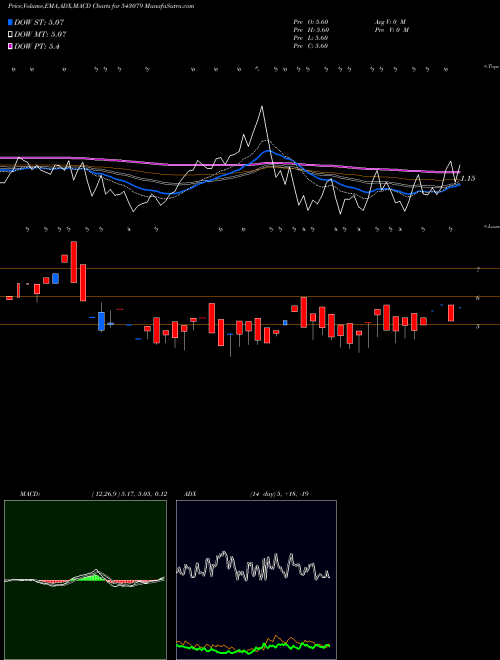The width and height of the screenshot is (500, 660).
Task: Click the tallest red candlestick at chart left
Action: coord(74,262)
